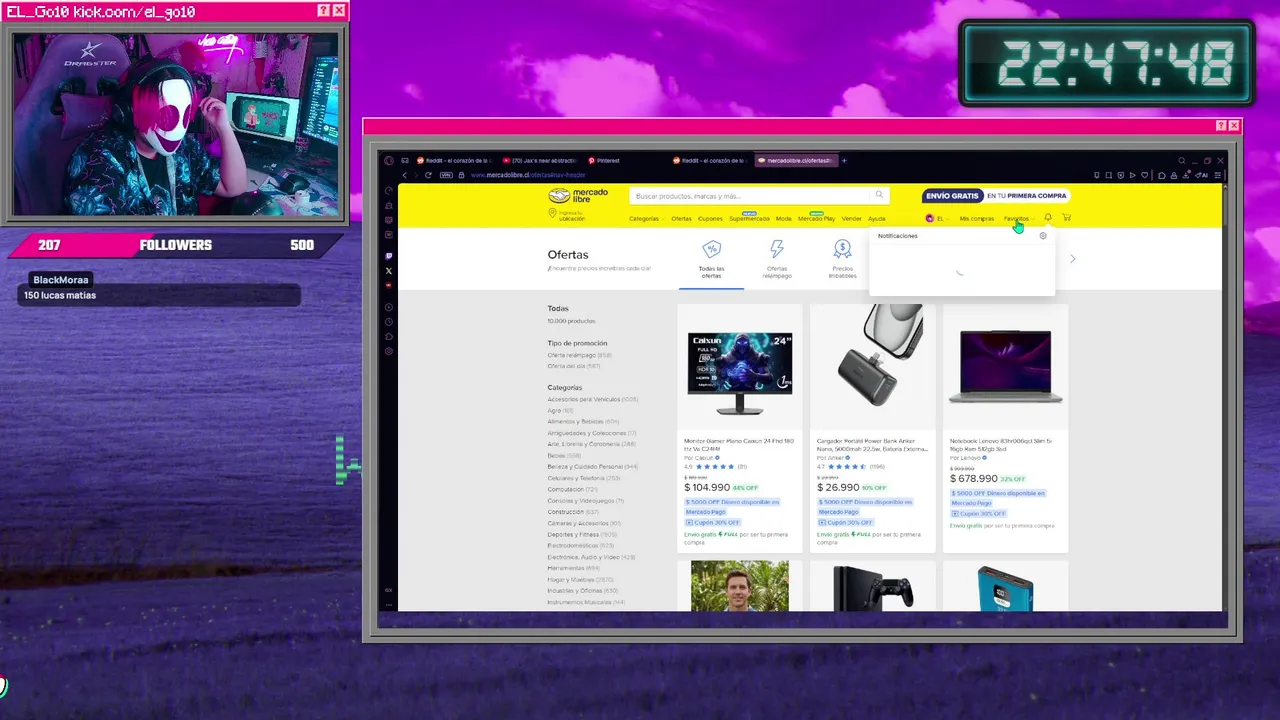Switch to second Reddit tab
This screenshot has width=1280, height=720.
coord(711,160)
